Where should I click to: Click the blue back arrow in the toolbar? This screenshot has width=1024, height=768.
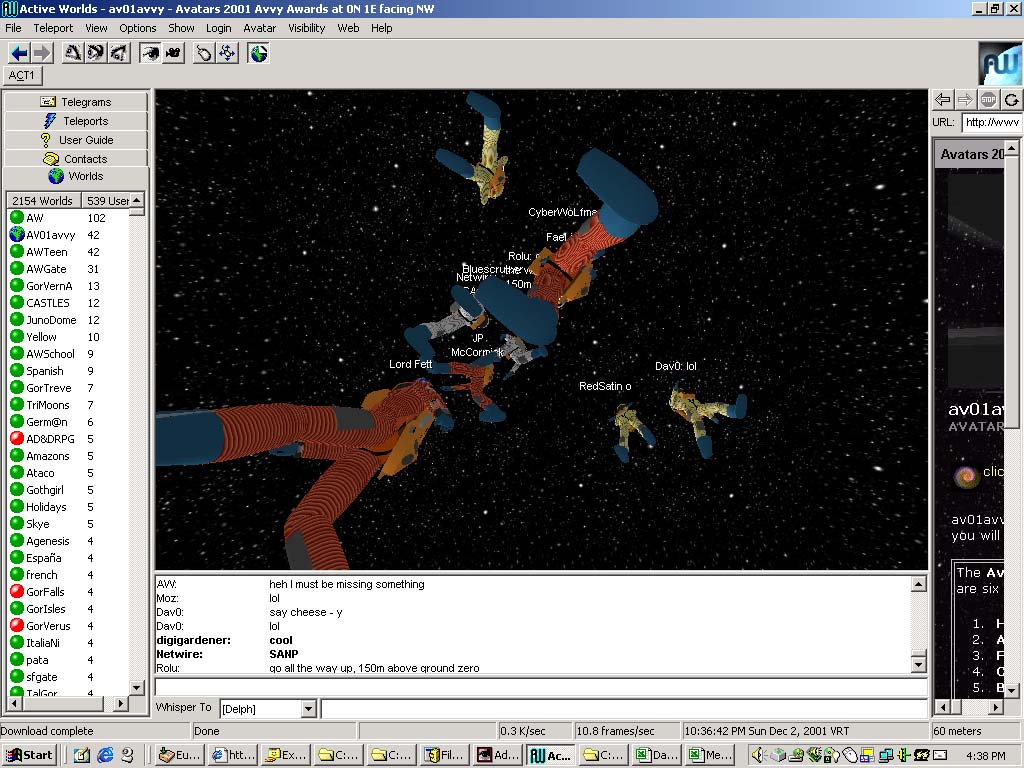(x=18, y=53)
